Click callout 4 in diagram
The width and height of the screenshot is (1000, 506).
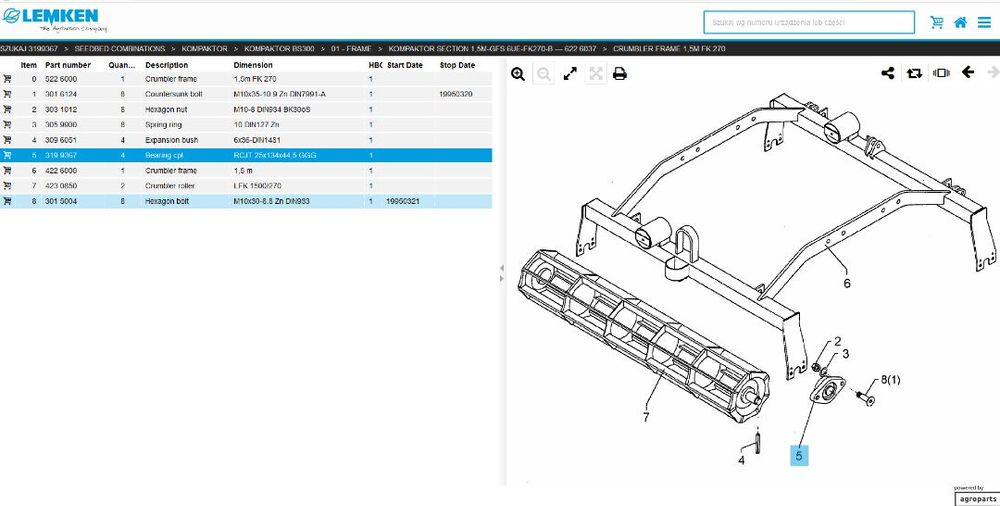[x=741, y=460]
